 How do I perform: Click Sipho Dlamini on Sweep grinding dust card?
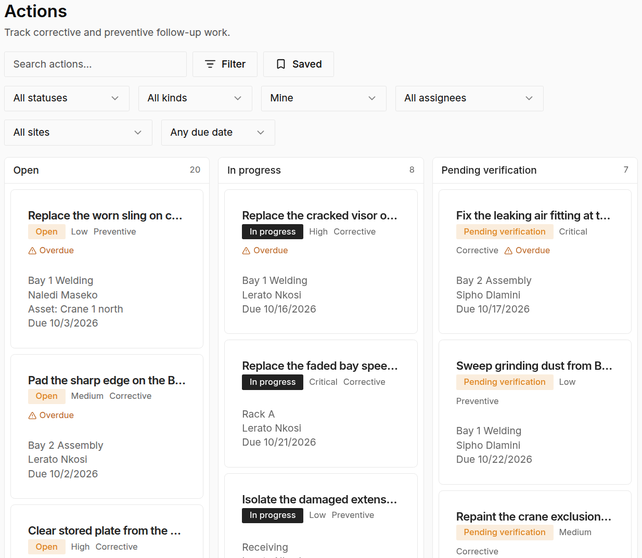488,445
